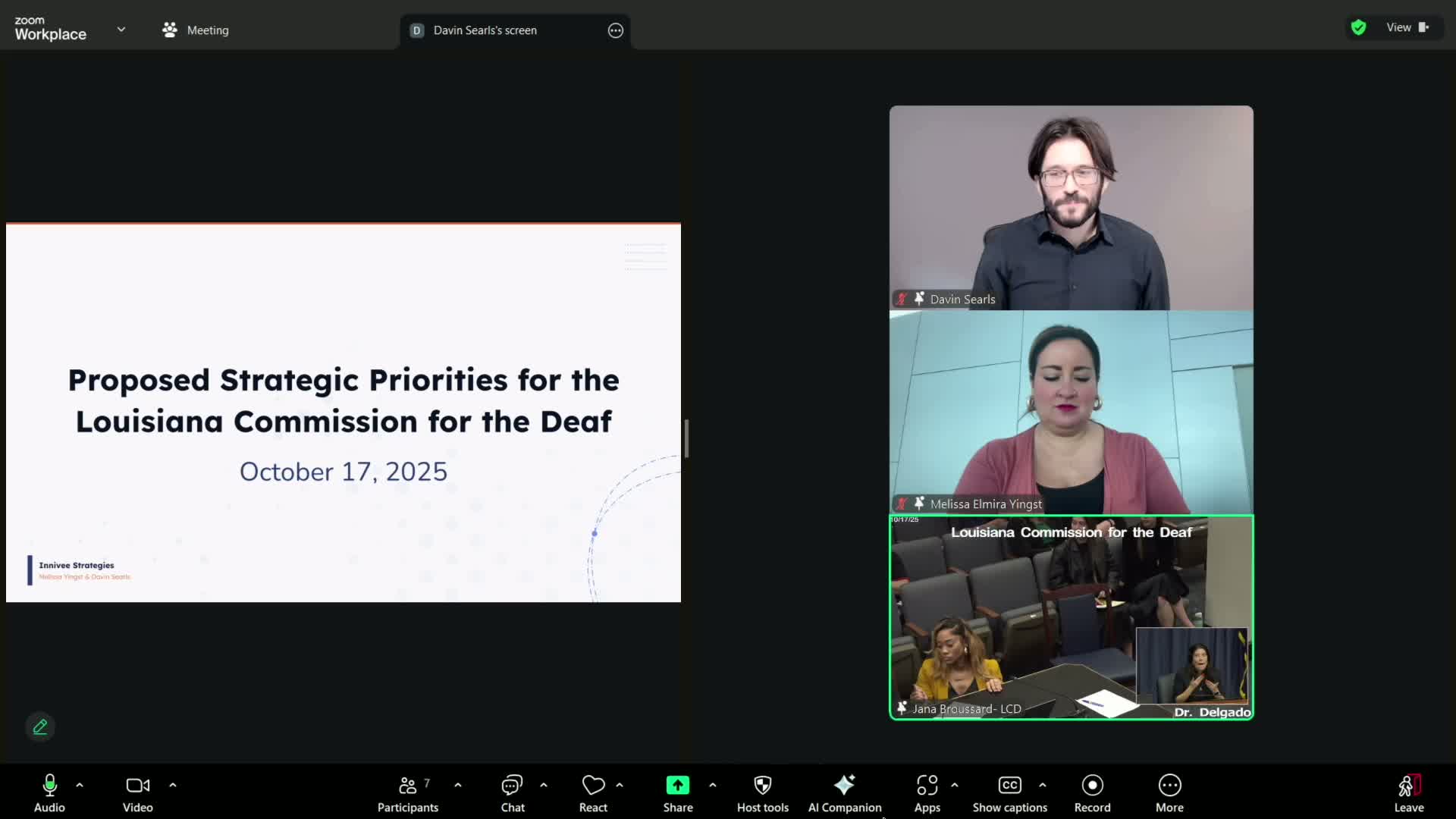Viewport: 1456px width, 819px height.
Task: Click the green encryption shield icon
Action: click(x=1358, y=28)
